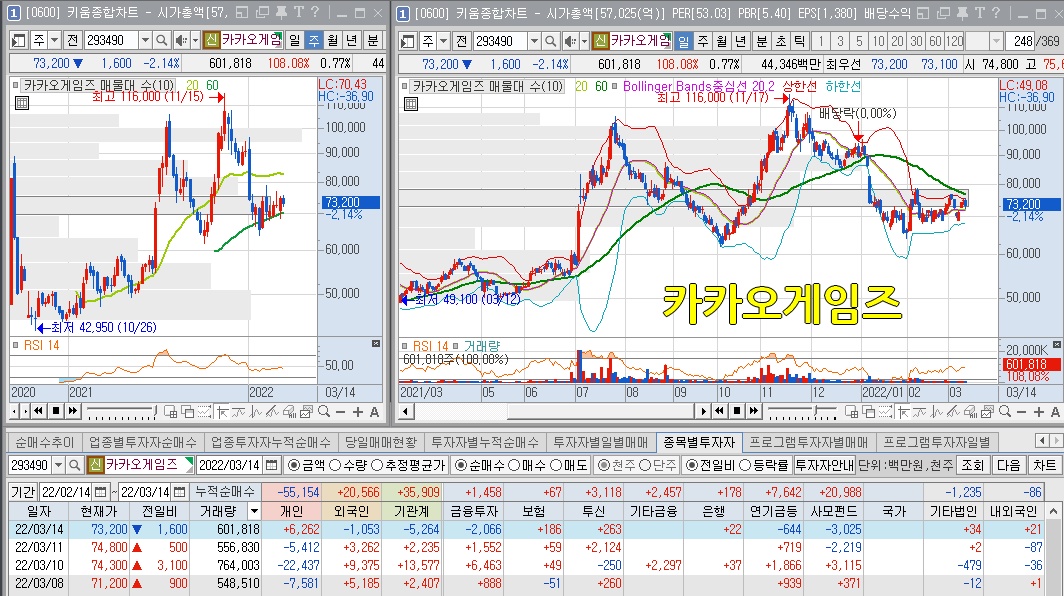
Task: Click the search magnifier in left chart window
Action: point(162,41)
